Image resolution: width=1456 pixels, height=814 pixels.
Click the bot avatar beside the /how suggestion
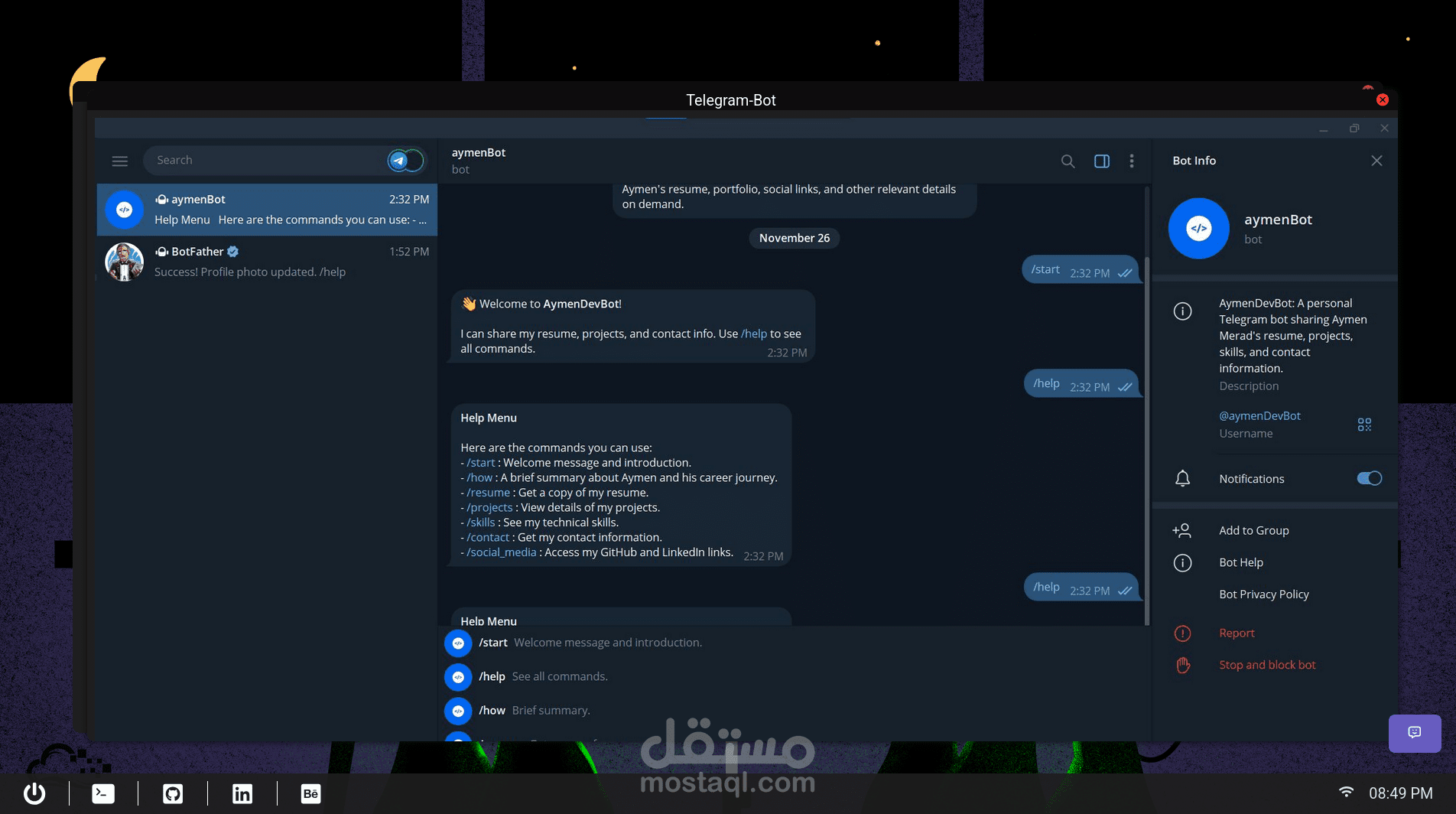pyautogui.click(x=458, y=711)
